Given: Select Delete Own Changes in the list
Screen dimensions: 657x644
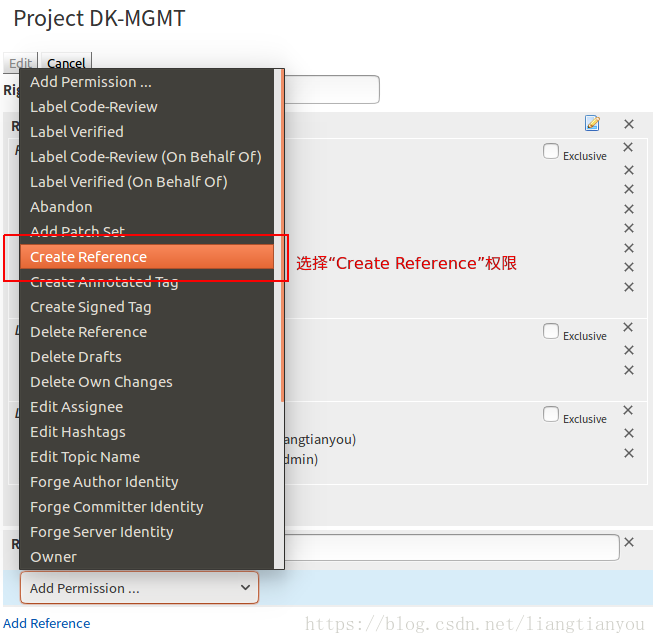Looking at the screenshot, I should point(147,382).
